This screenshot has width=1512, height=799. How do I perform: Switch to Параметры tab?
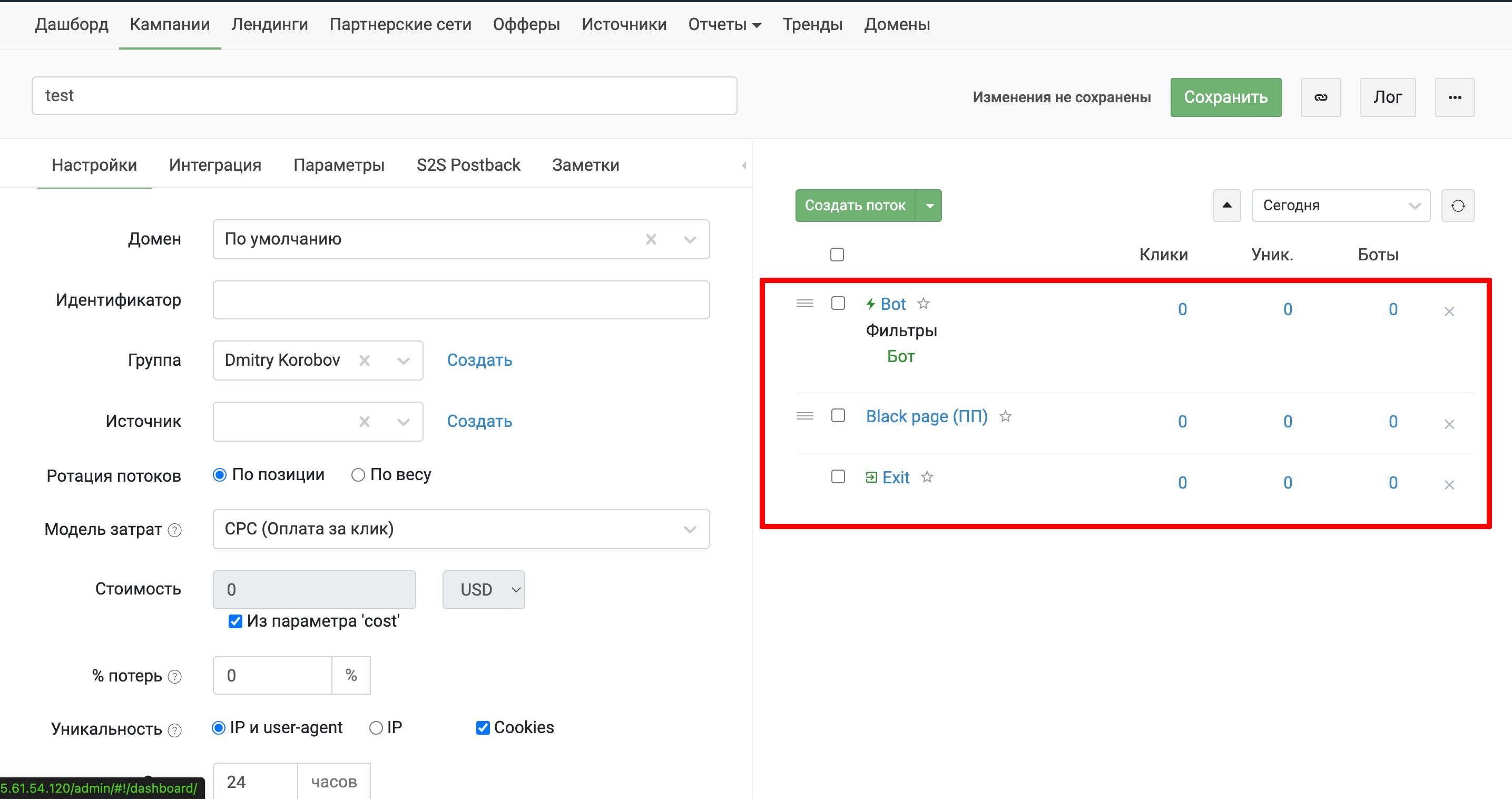click(339, 165)
